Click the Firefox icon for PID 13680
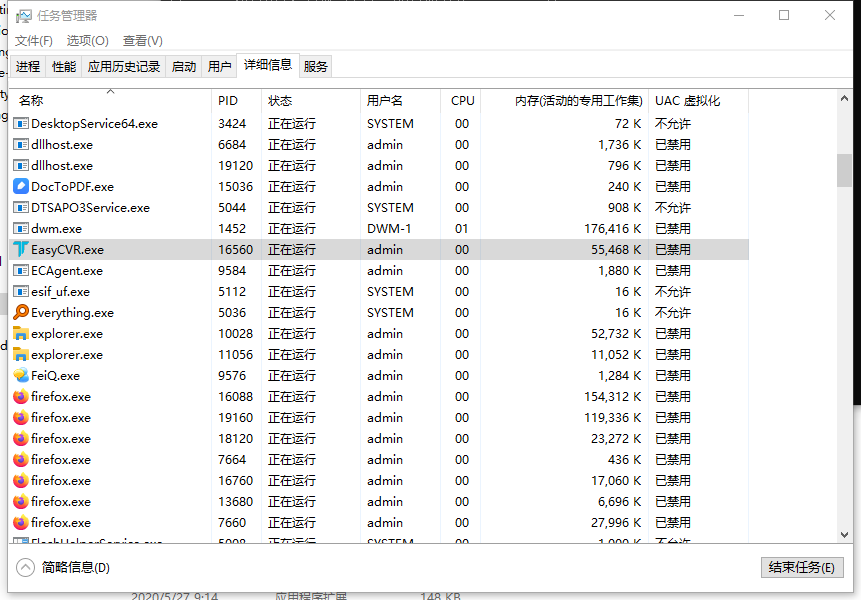Screen dimensions: 861x600 tap(21, 501)
